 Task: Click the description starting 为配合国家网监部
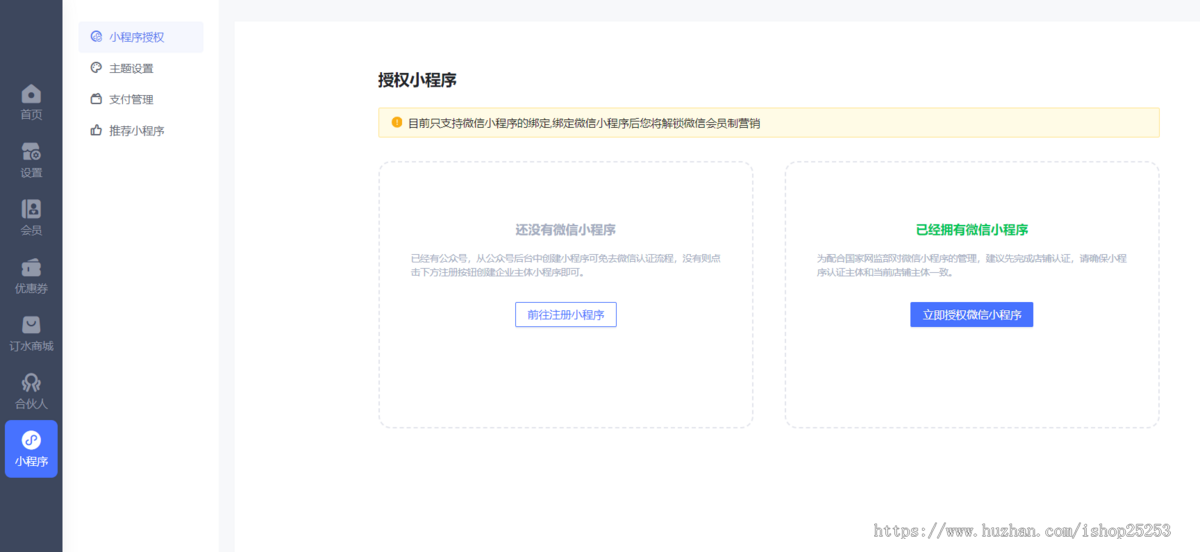(x=972, y=265)
